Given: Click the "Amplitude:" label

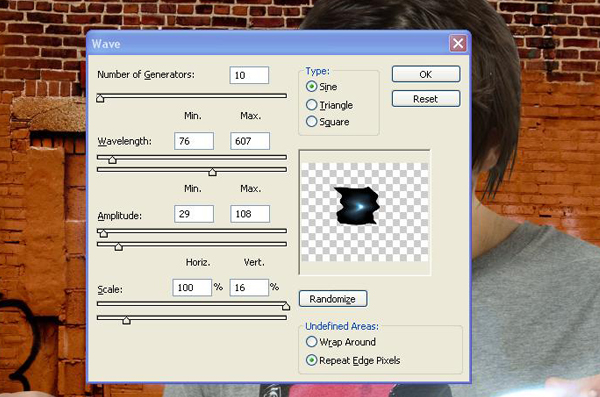Looking at the screenshot, I should tap(119, 216).
